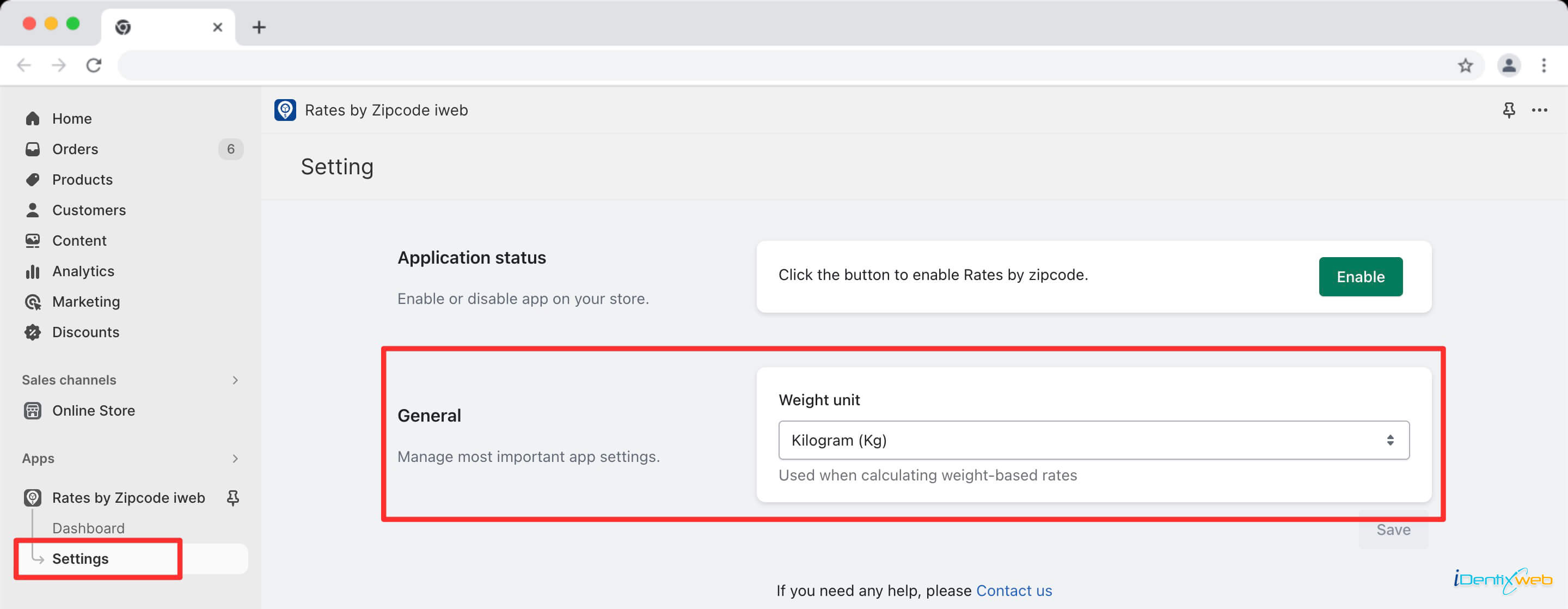The height and width of the screenshot is (609, 1568).
Task: Click the General section heading
Action: [x=429, y=415]
